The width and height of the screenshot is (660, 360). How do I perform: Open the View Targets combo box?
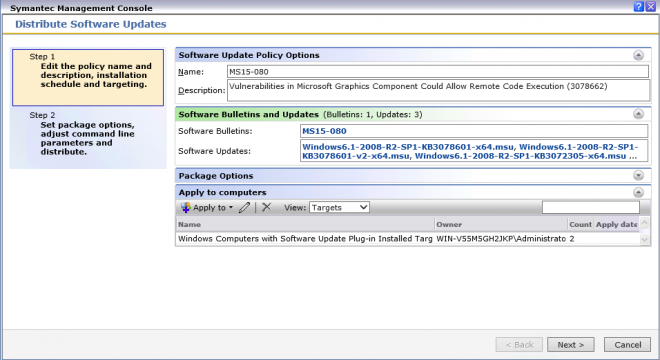[339, 208]
